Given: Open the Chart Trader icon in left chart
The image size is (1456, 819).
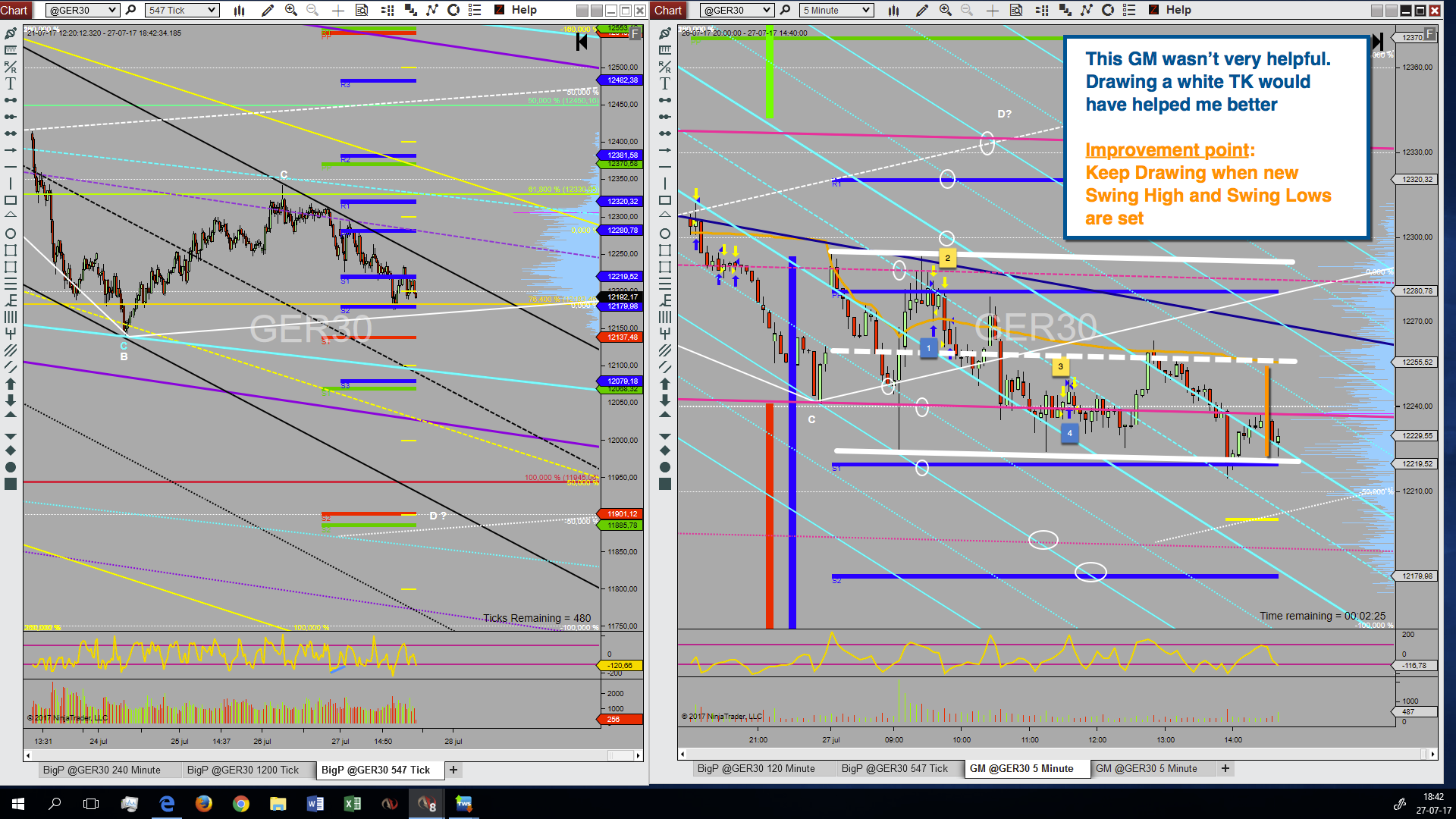Looking at the screenshot, I should pos(388,10).
